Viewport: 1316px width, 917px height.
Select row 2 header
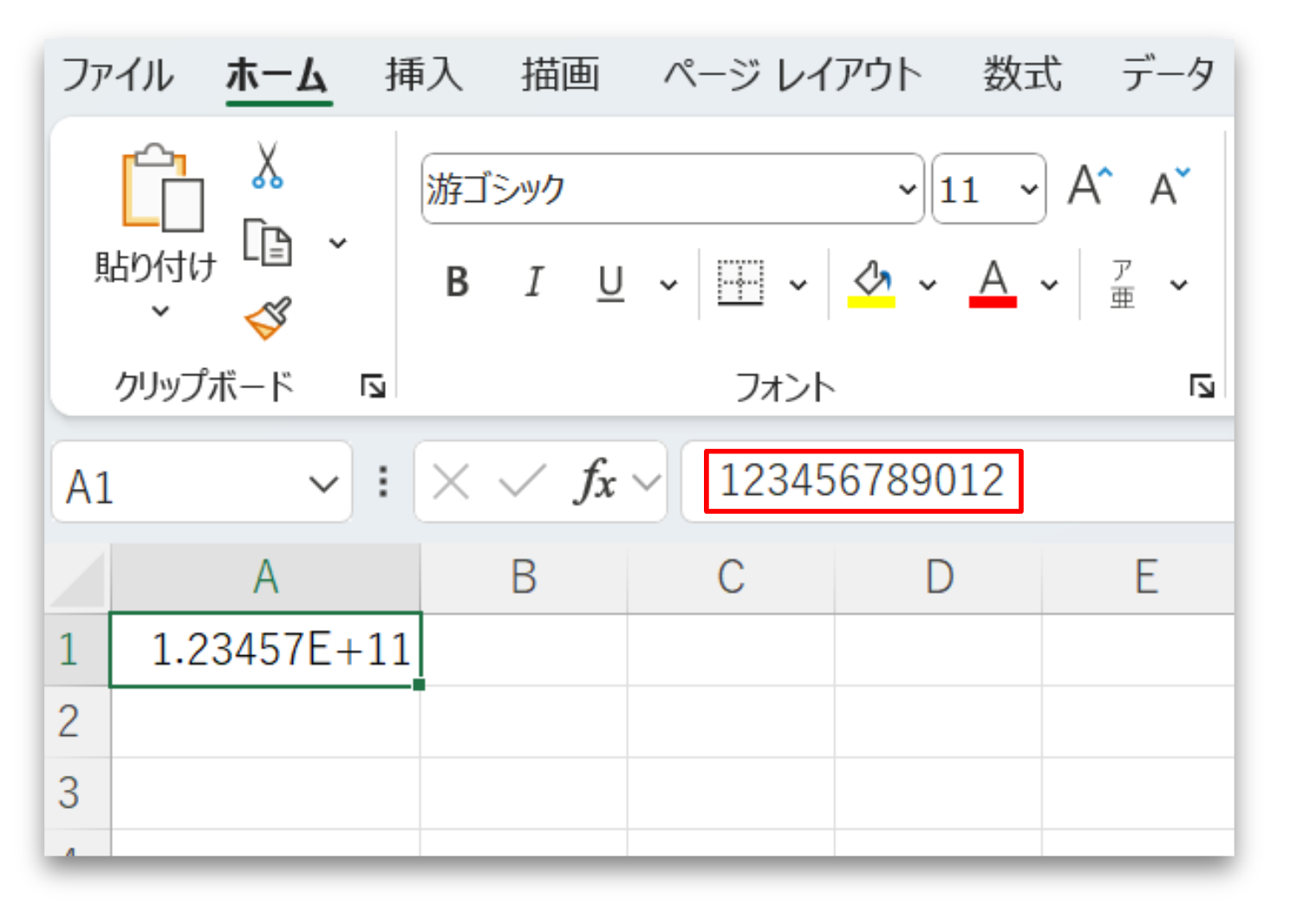[x=77, y=722]
